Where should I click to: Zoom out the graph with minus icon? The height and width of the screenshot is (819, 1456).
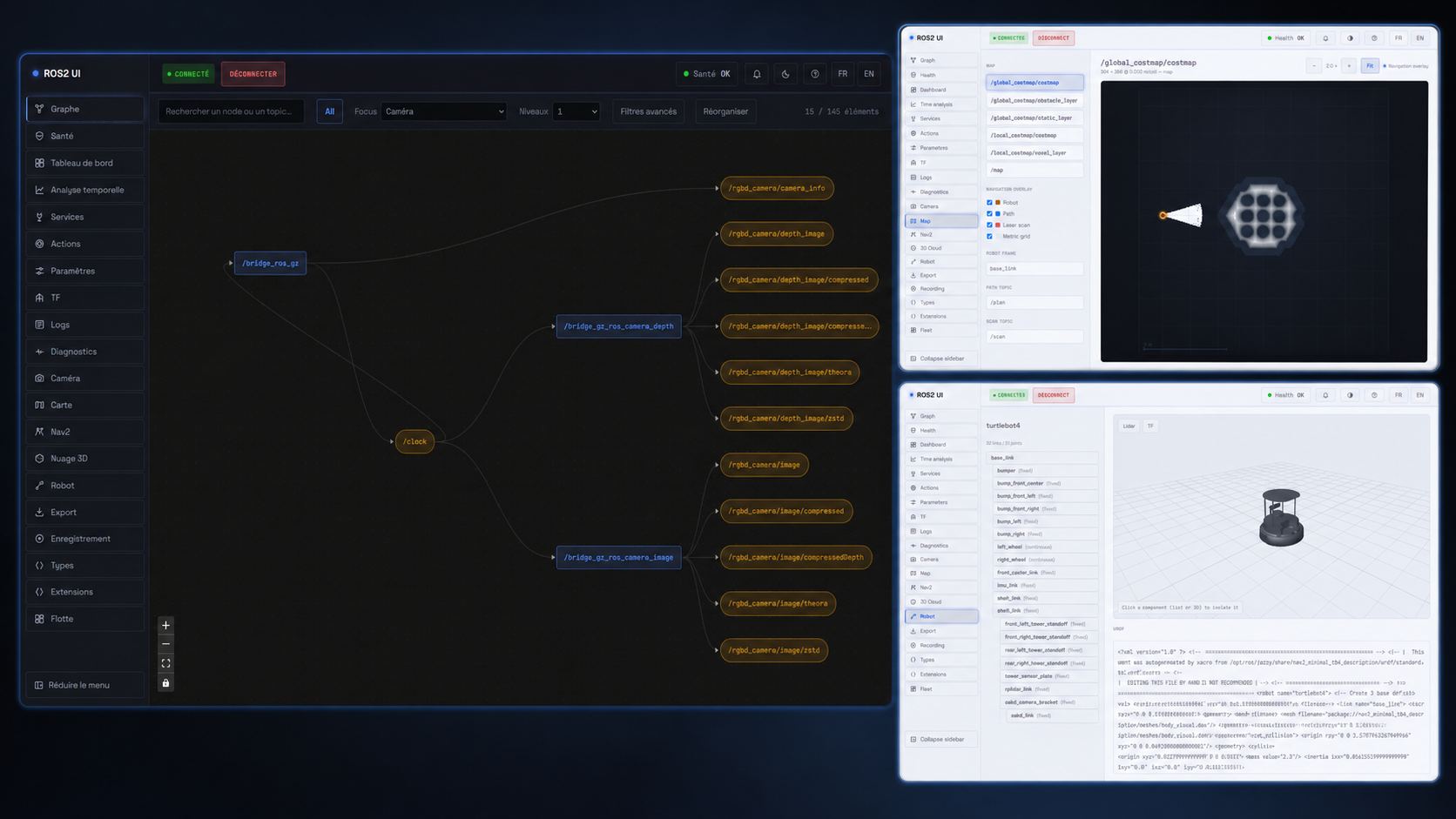click(x=165, y=644)
